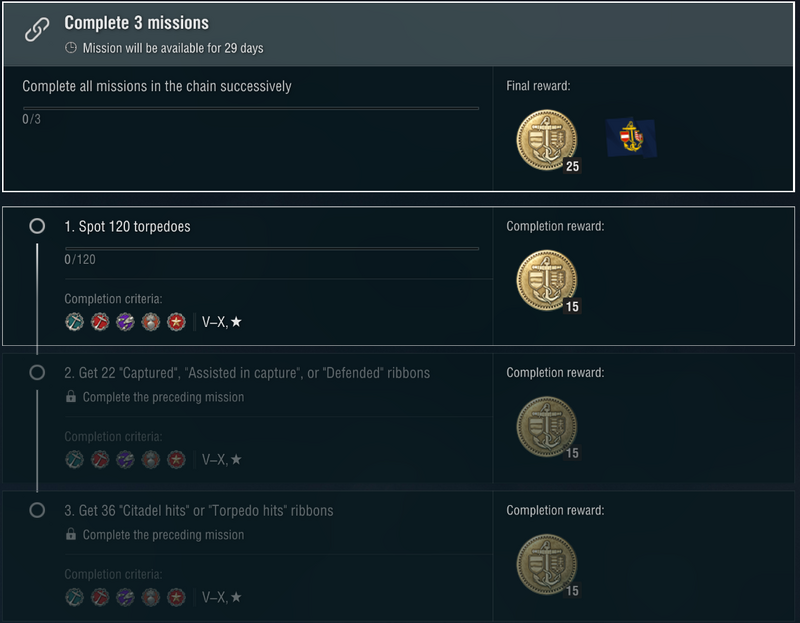Select the circle marker for mission 1
Image resolution: width=800 pixels, height=623 pixels.
click(37, 226)
